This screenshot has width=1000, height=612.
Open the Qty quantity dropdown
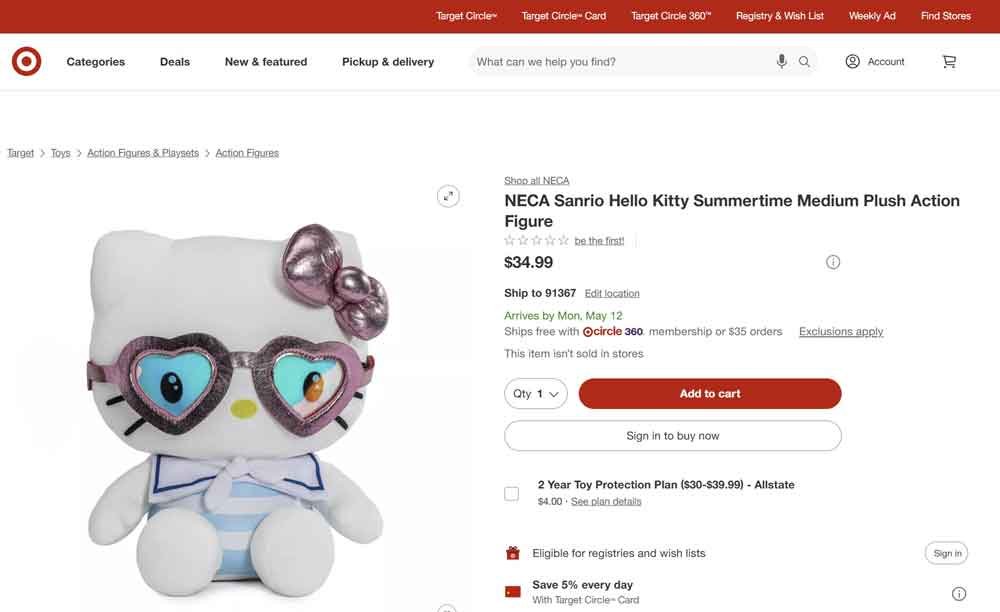coord(535,393)
